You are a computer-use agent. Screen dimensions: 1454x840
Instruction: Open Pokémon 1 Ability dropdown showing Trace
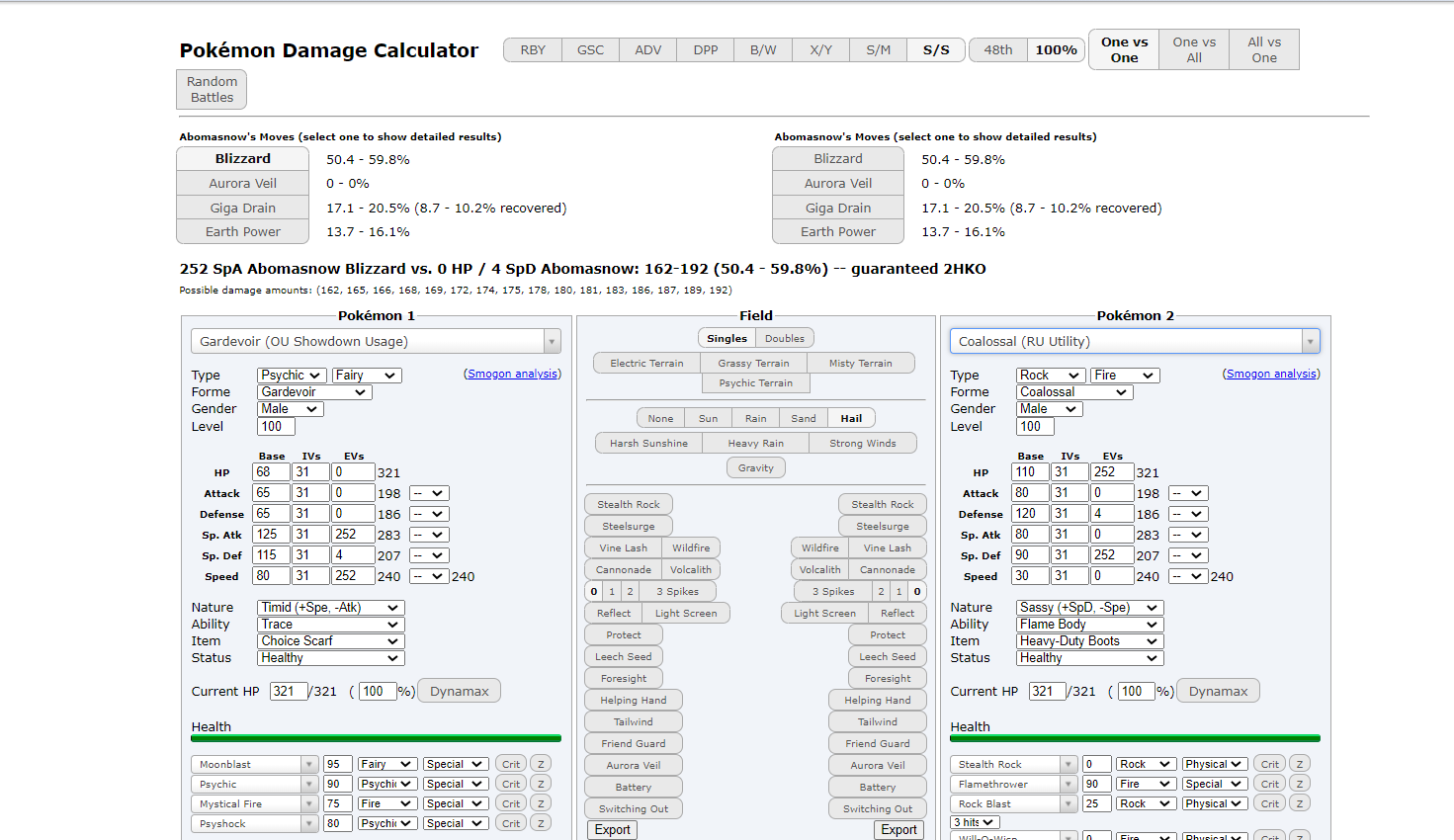pos(331,625)
